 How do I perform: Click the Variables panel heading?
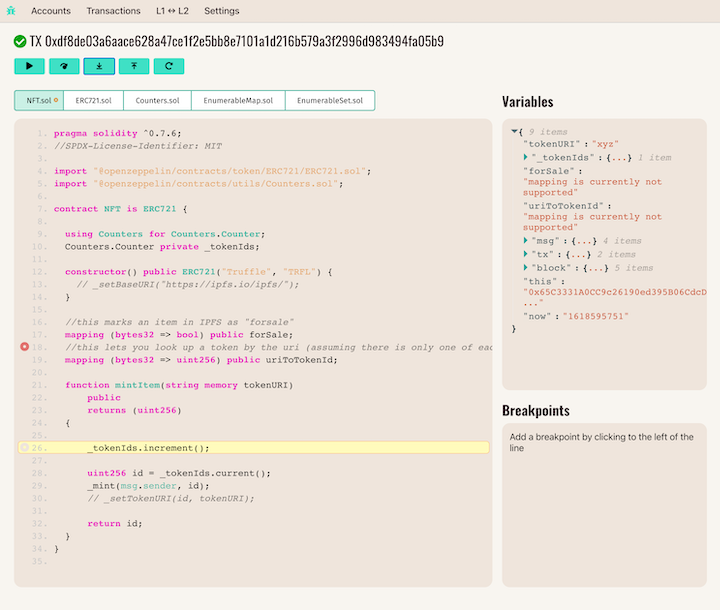[528, 102]
